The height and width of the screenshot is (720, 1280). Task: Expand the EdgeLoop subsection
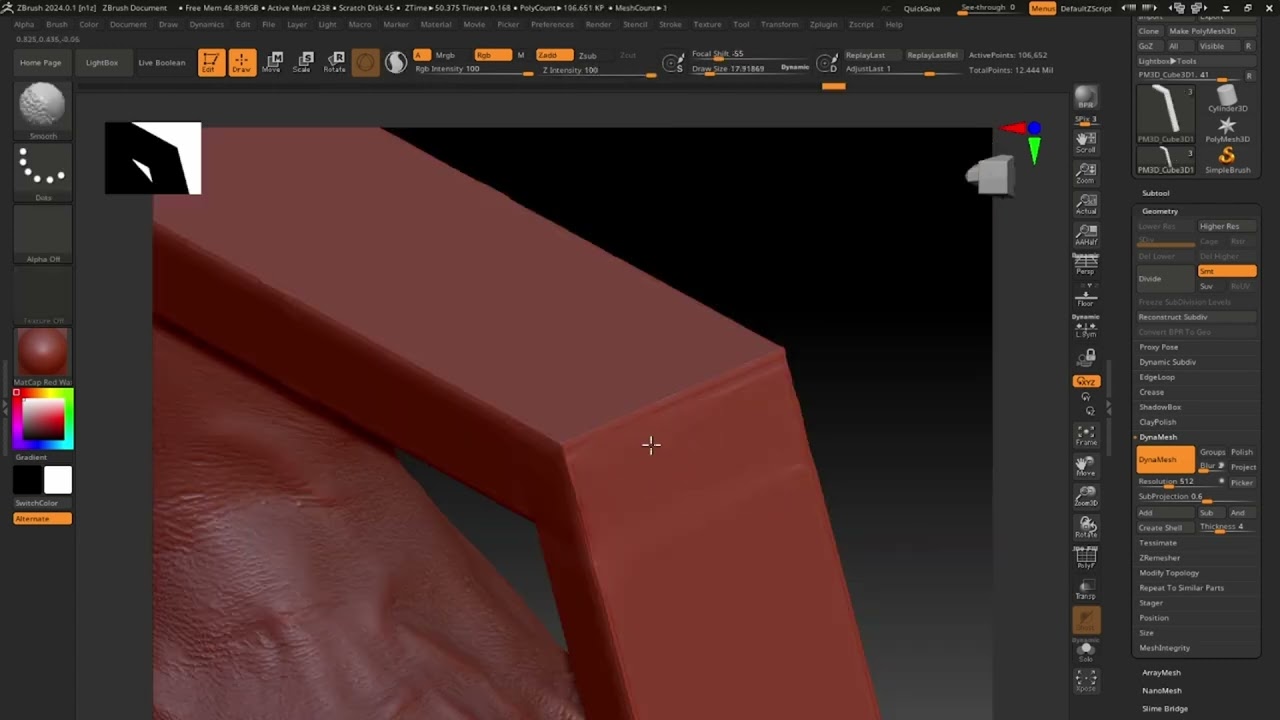(1157, 377)
